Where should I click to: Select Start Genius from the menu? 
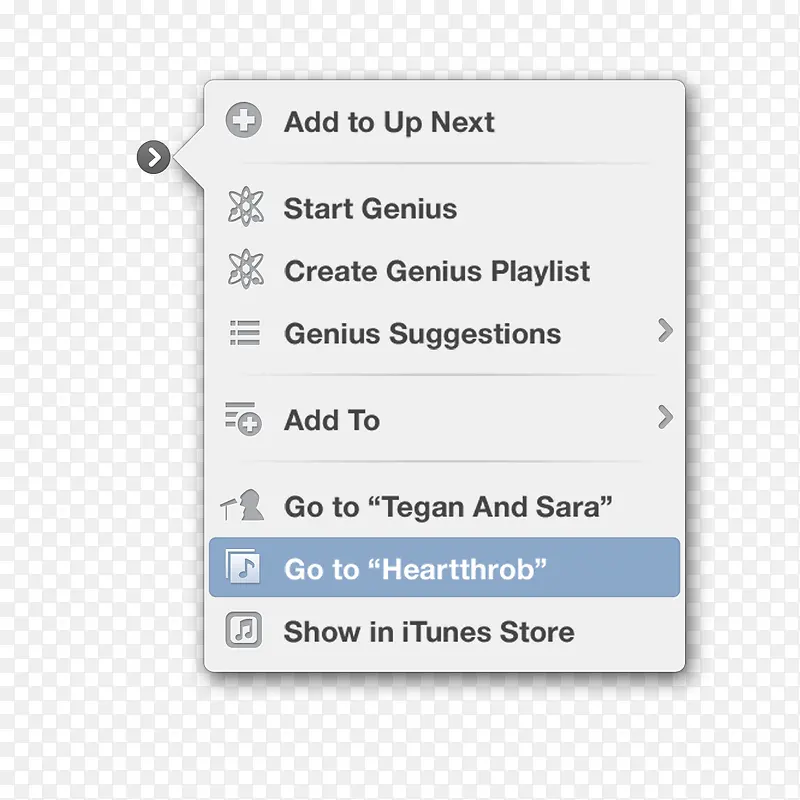(x=370, y=209)
